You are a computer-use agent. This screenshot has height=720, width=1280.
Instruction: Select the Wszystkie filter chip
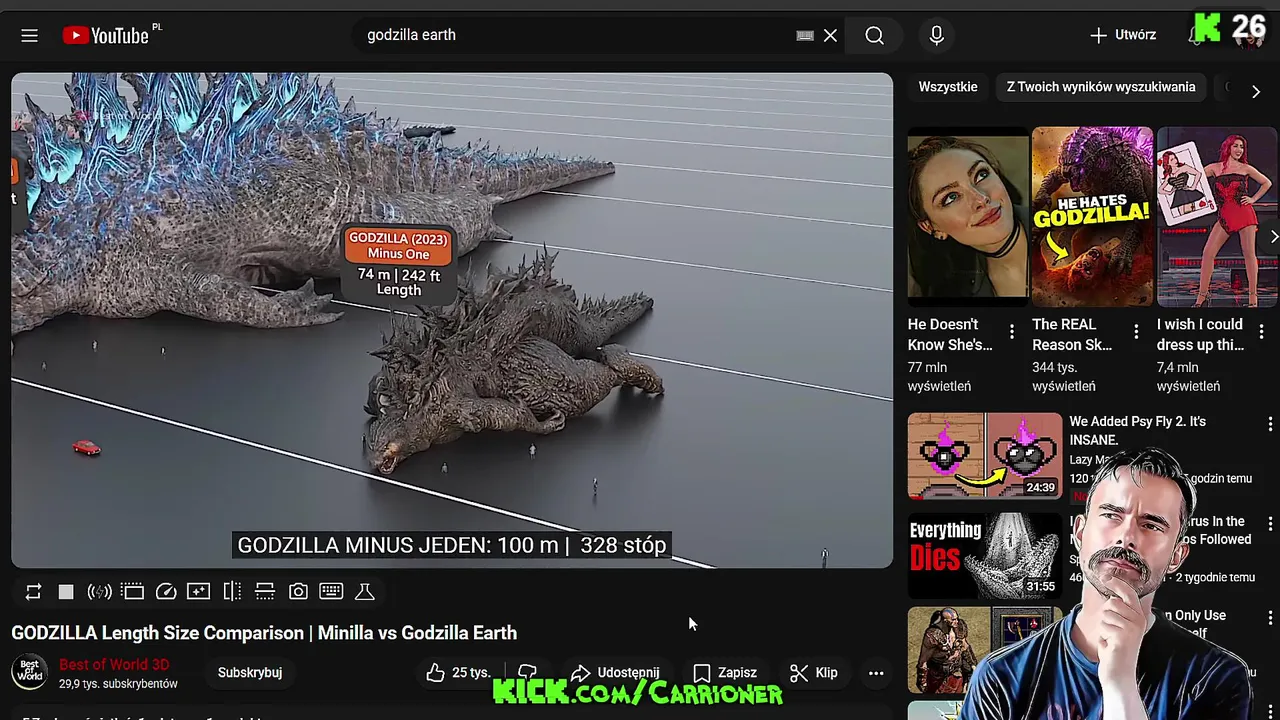[948, 87]
